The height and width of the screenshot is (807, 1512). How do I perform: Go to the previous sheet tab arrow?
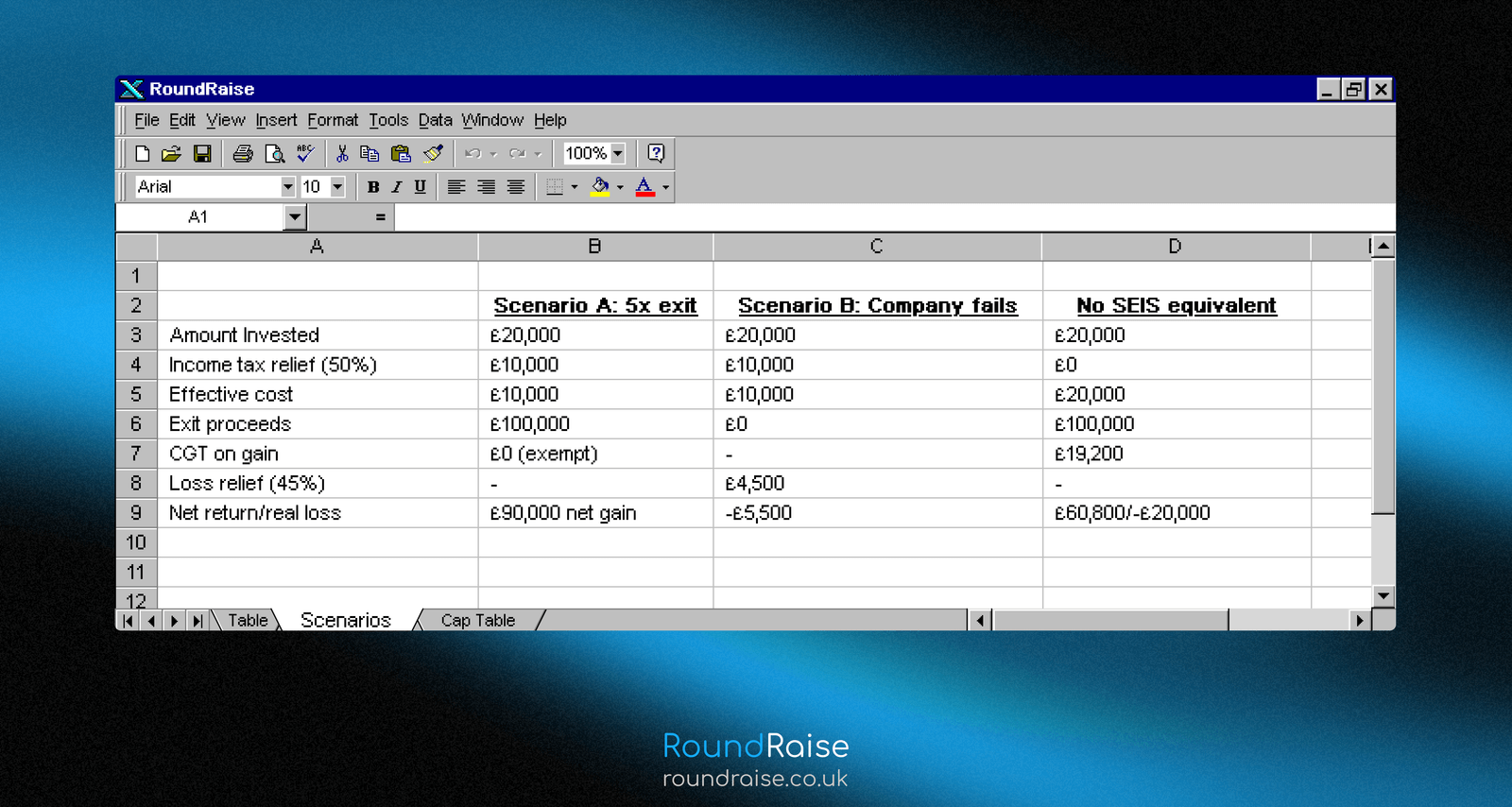(x=151, y=621)
